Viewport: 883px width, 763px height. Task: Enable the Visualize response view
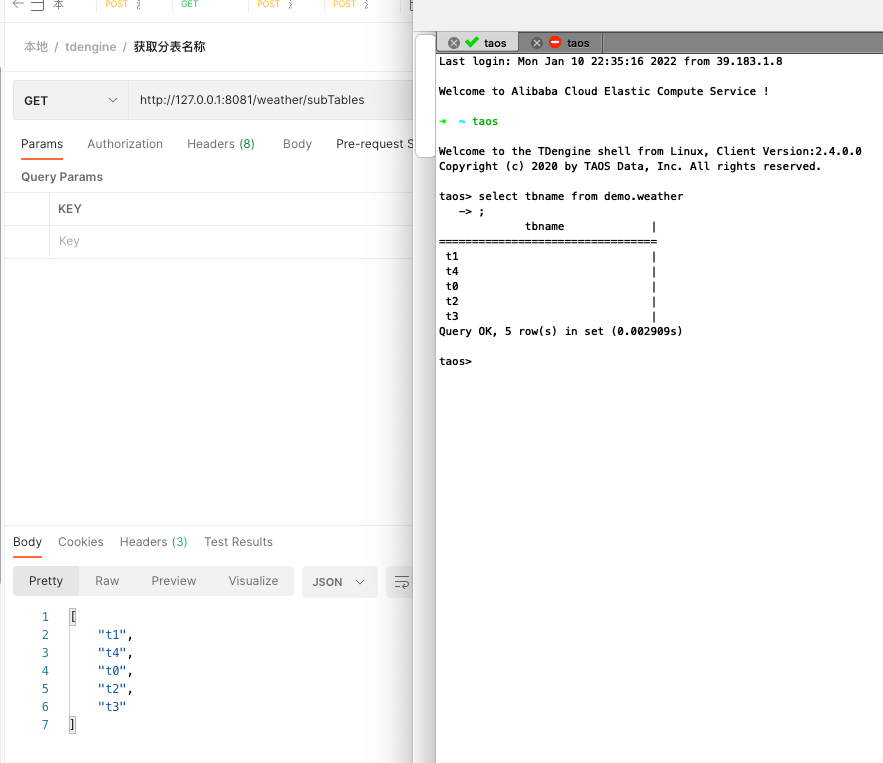253,580
